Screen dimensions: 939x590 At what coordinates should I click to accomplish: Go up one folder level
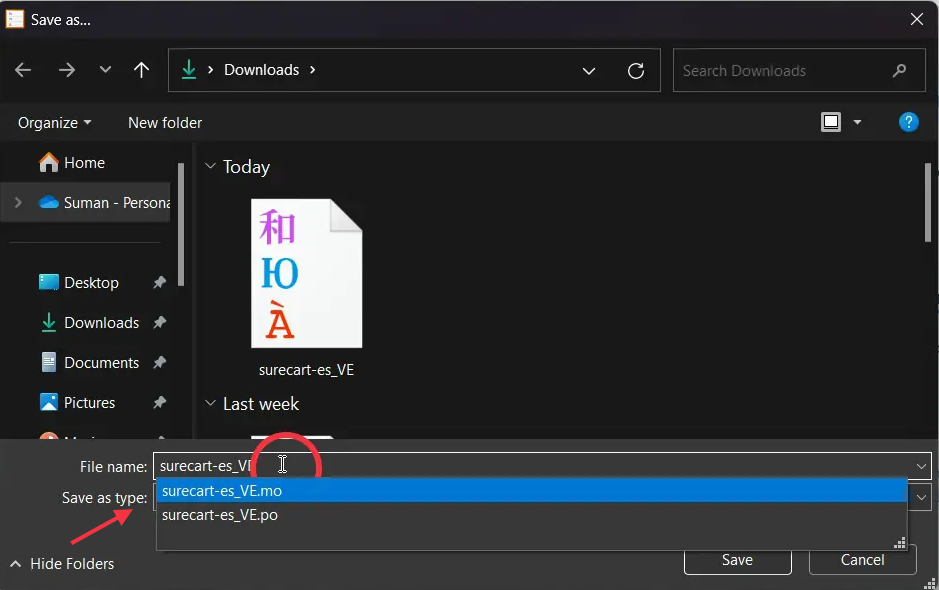coord(141,70)
